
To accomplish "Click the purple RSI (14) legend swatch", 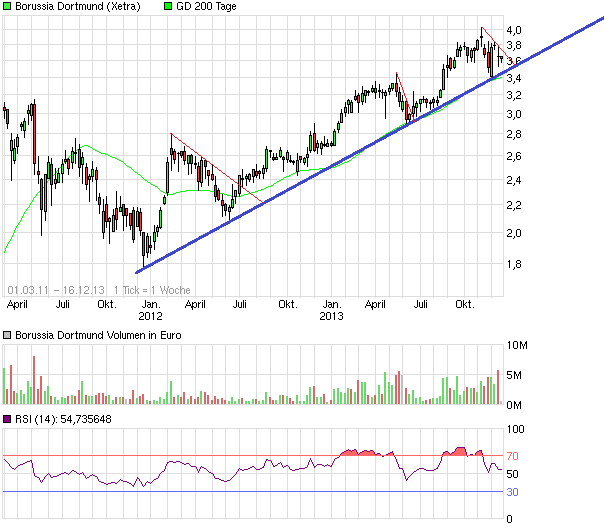I will click(7, 419).
